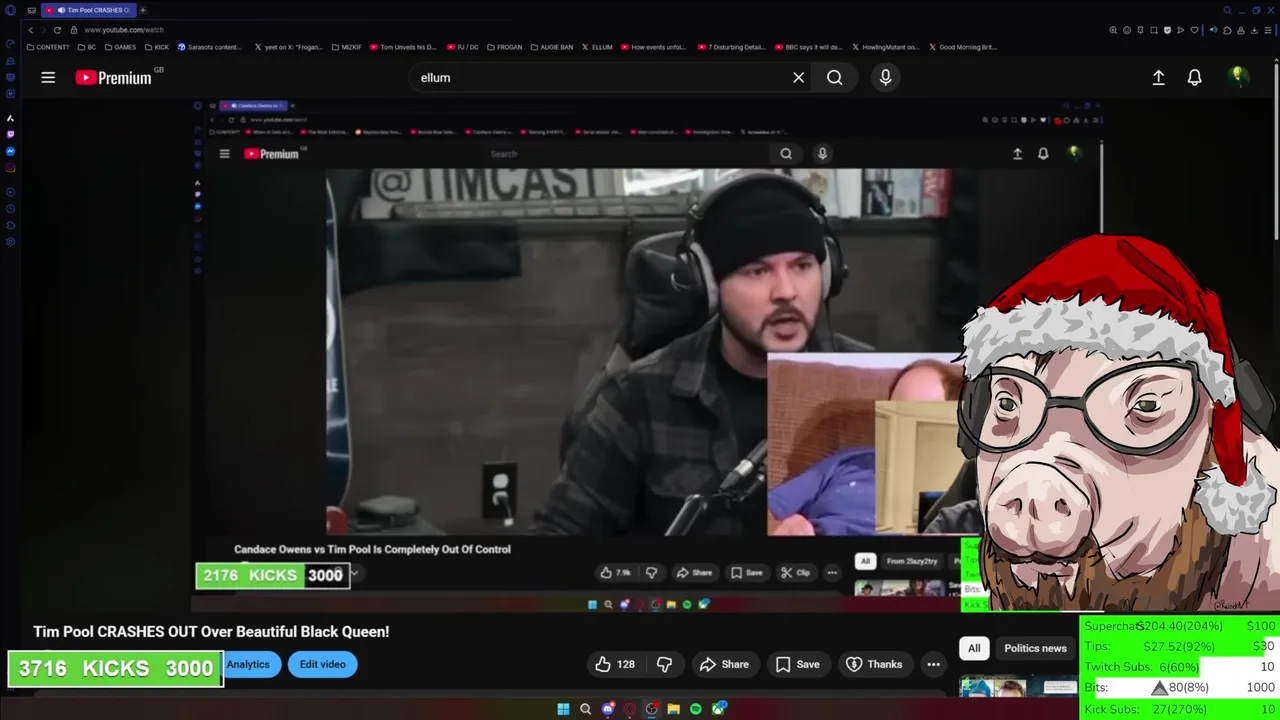Open 'Sarasota content...' bookmark
The width and height of the screenshot is (1280, 720).
pos(209,47)
